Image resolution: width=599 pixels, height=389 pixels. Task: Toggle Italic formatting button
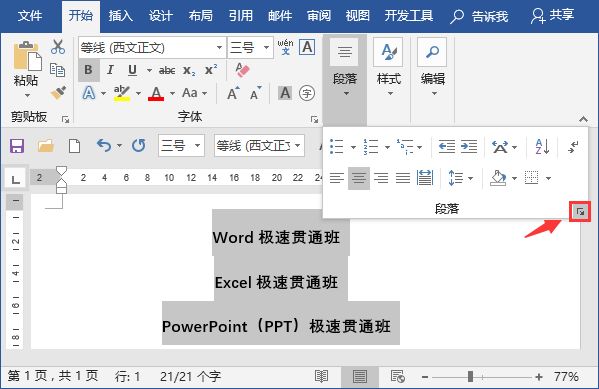(x=110, y=70)
